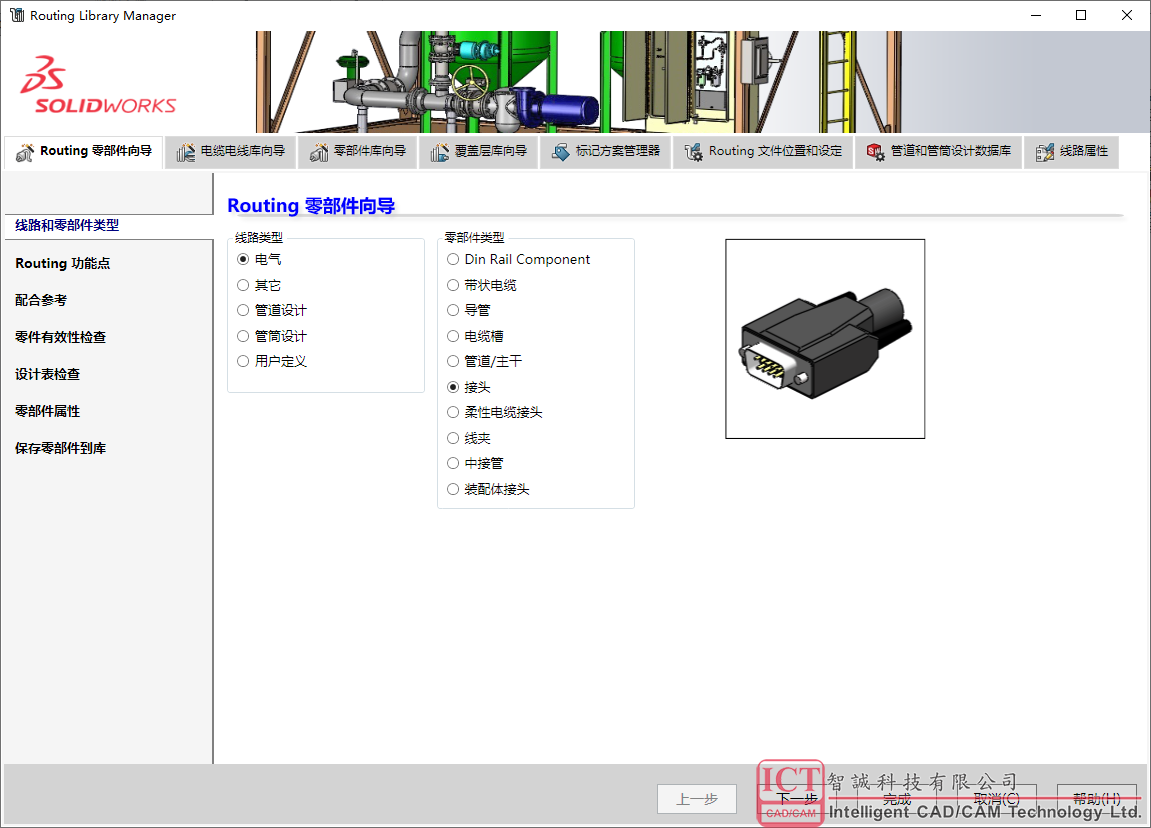This screenshot has width=1151, height=828.
Task: Switch to 电缆电线库向导 tab
Action: [230, 152]
